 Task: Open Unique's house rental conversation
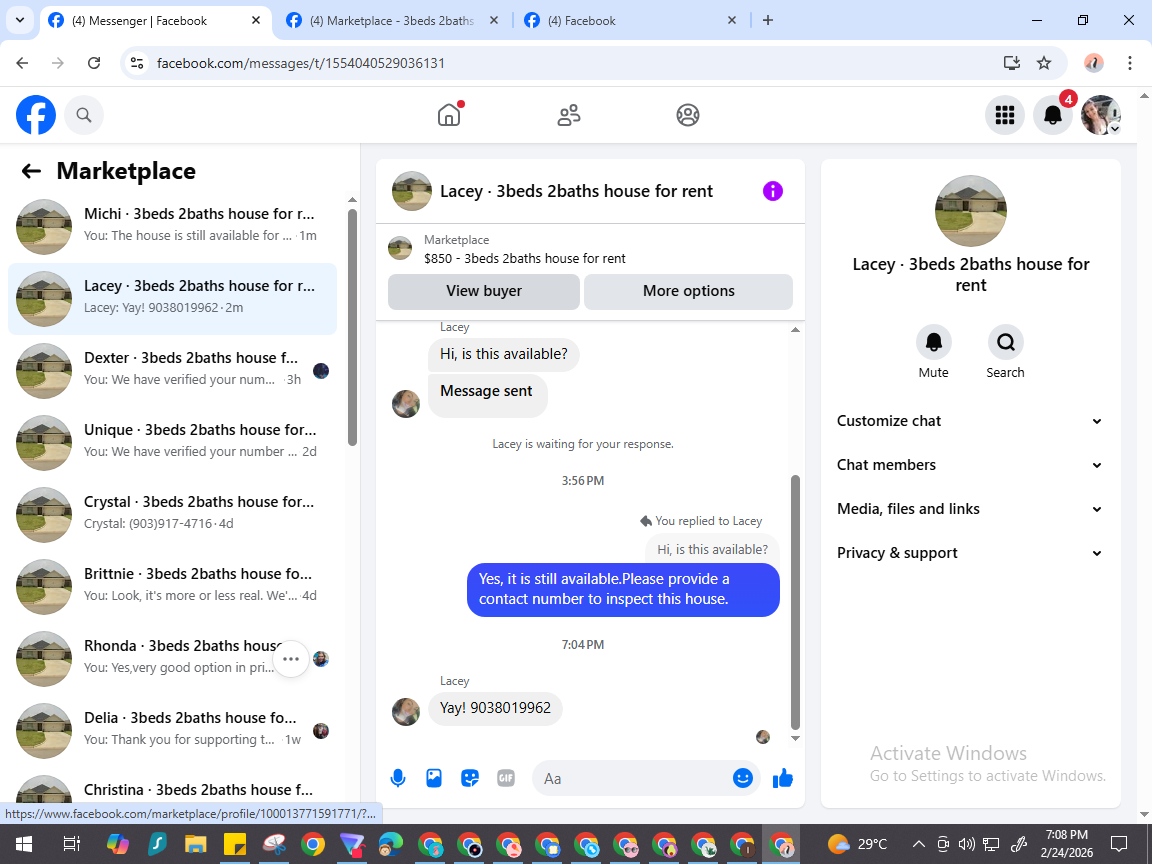click(172, 442)
